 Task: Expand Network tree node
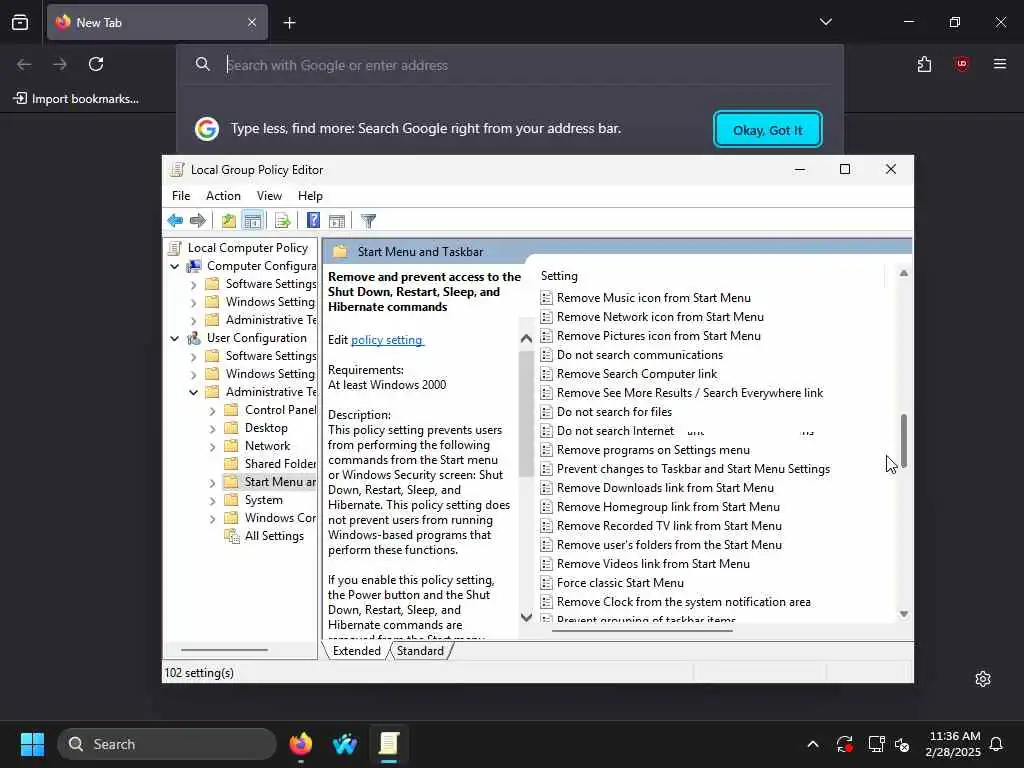click(212, 447)
